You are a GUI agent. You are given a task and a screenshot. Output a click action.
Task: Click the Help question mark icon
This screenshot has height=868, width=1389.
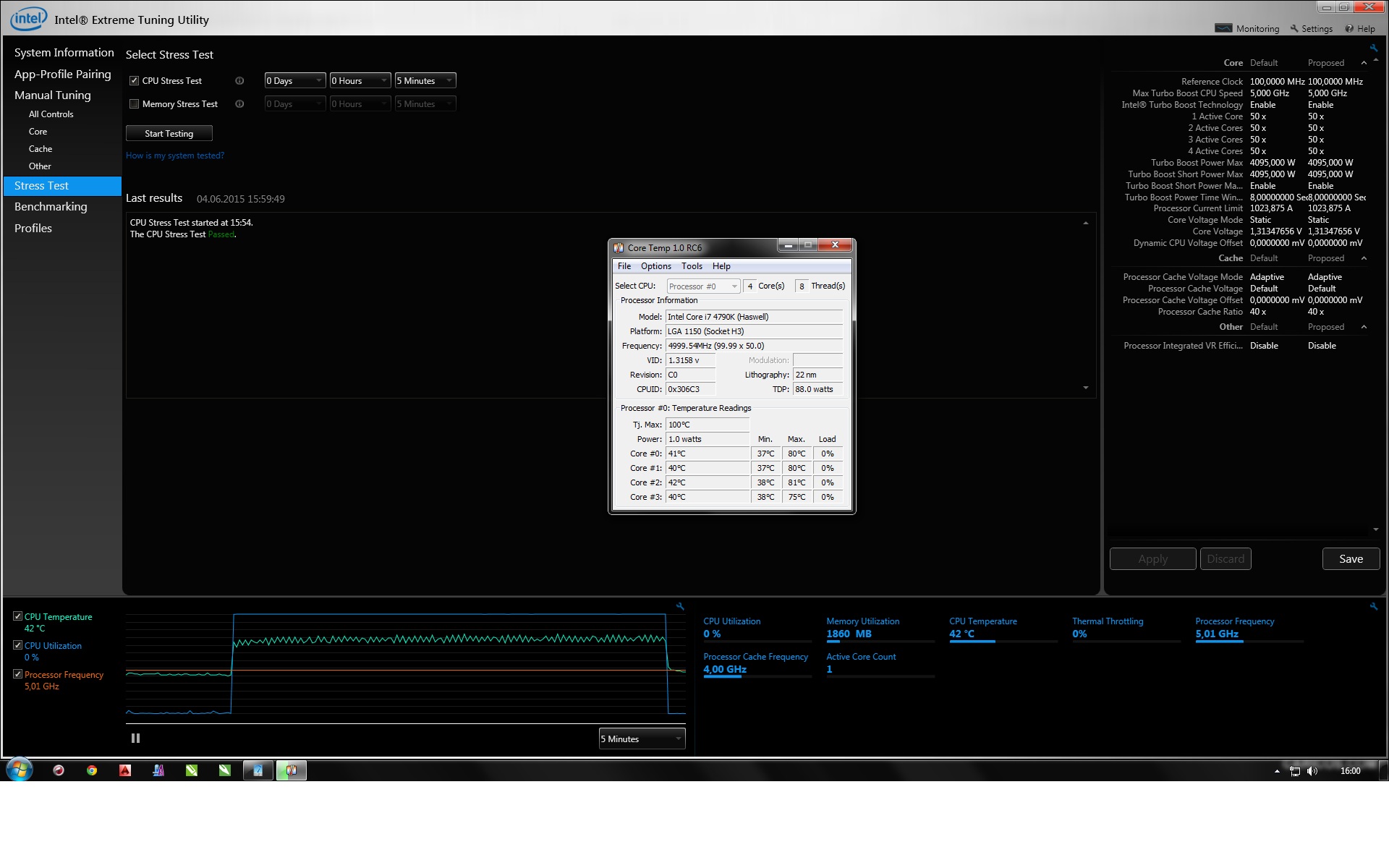tap(1349, 28)
